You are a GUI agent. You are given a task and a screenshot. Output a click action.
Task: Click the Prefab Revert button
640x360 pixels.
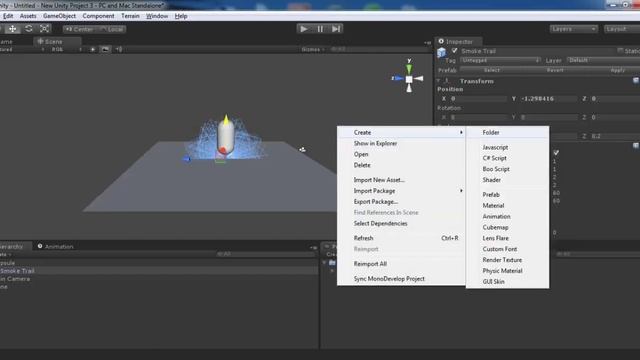click(555, 70)
